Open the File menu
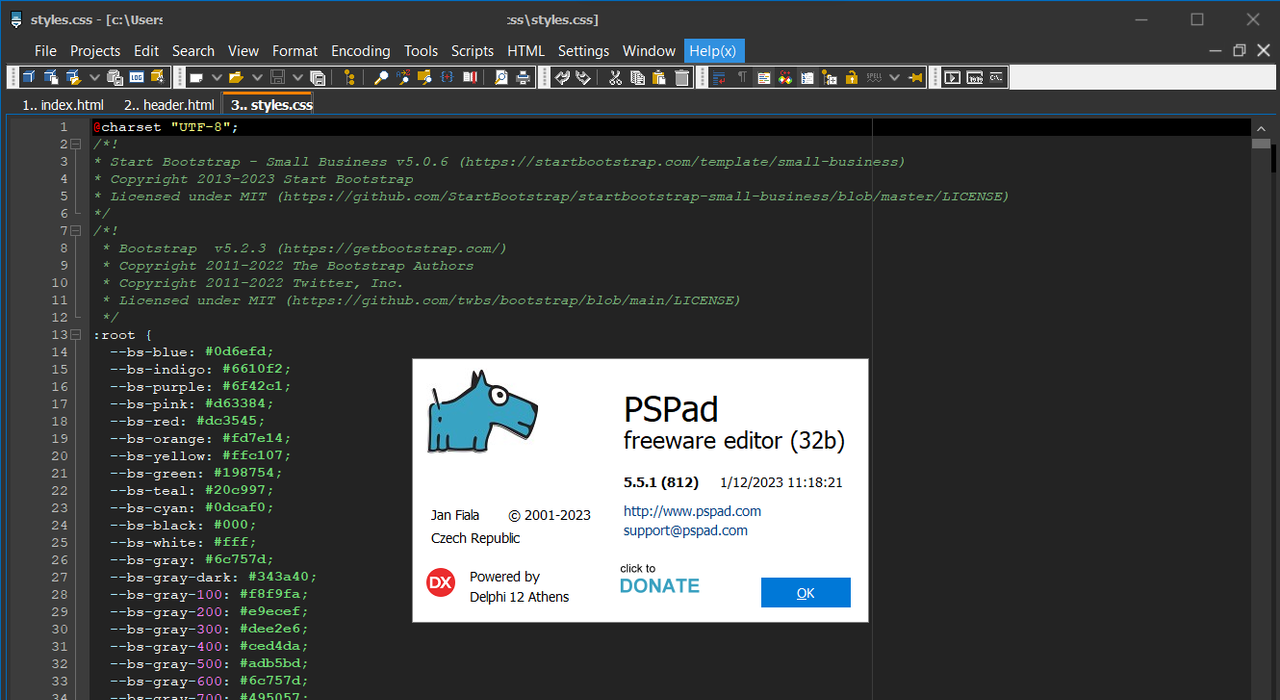 (45, 51)
